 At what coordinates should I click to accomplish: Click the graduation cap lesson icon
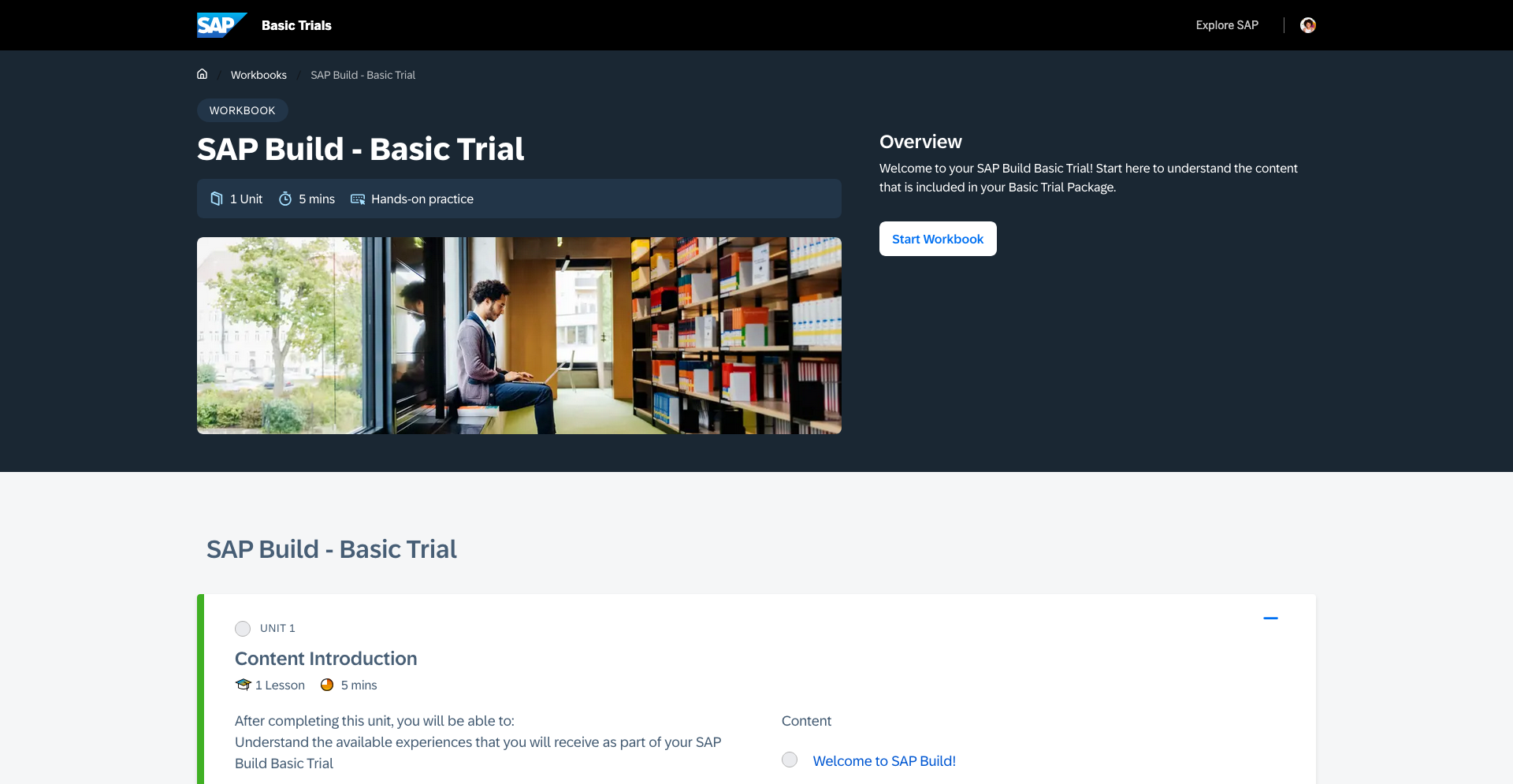[x=243, y=685]
